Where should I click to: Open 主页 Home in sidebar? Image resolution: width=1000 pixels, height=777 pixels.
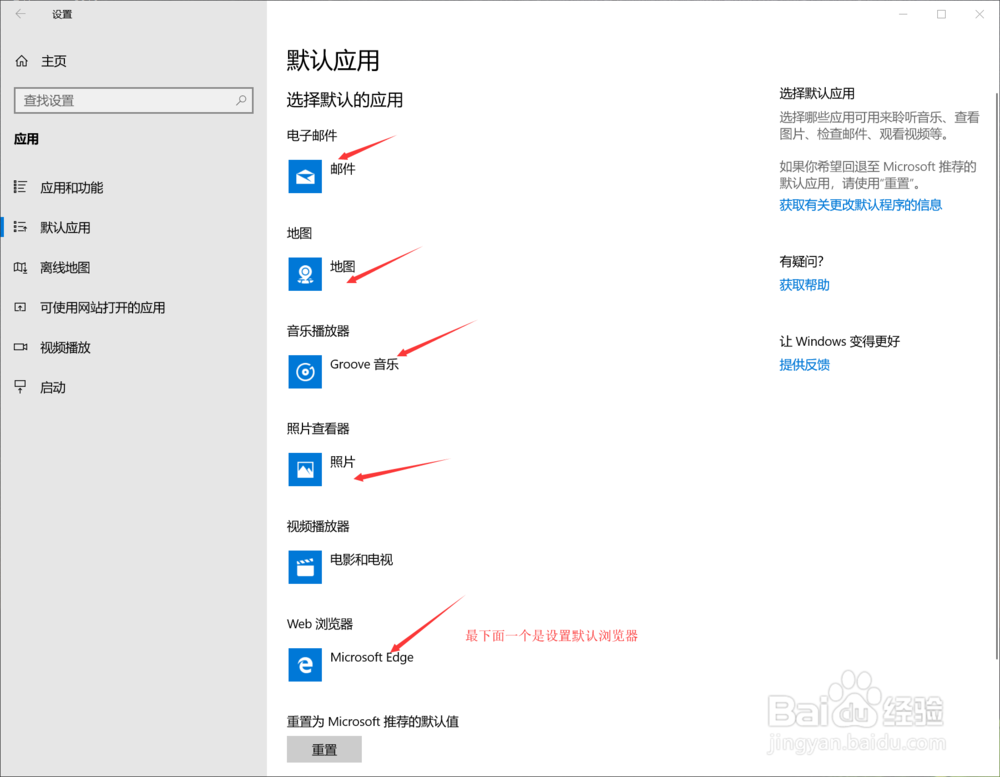tap(54, 61)
